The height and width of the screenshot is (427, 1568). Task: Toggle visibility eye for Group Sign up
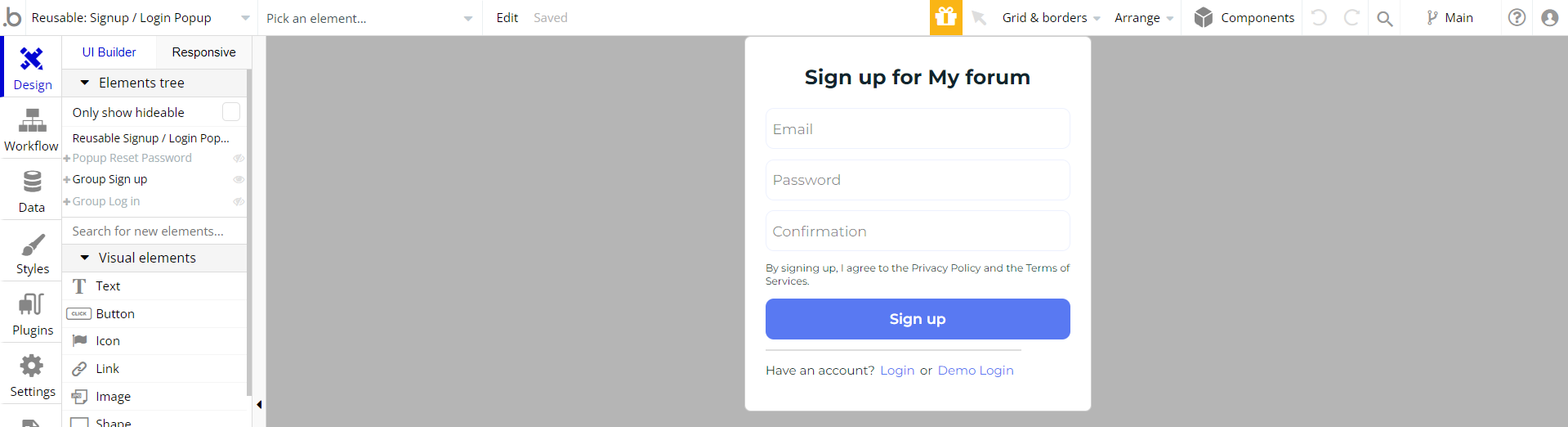tap(239, 179)
